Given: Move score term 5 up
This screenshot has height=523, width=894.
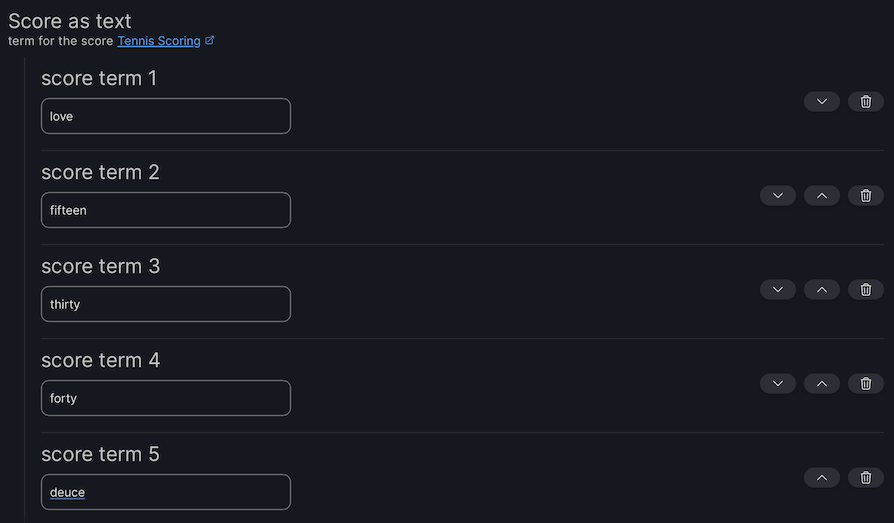Looking at the screenshot, I should coord(822,477).
